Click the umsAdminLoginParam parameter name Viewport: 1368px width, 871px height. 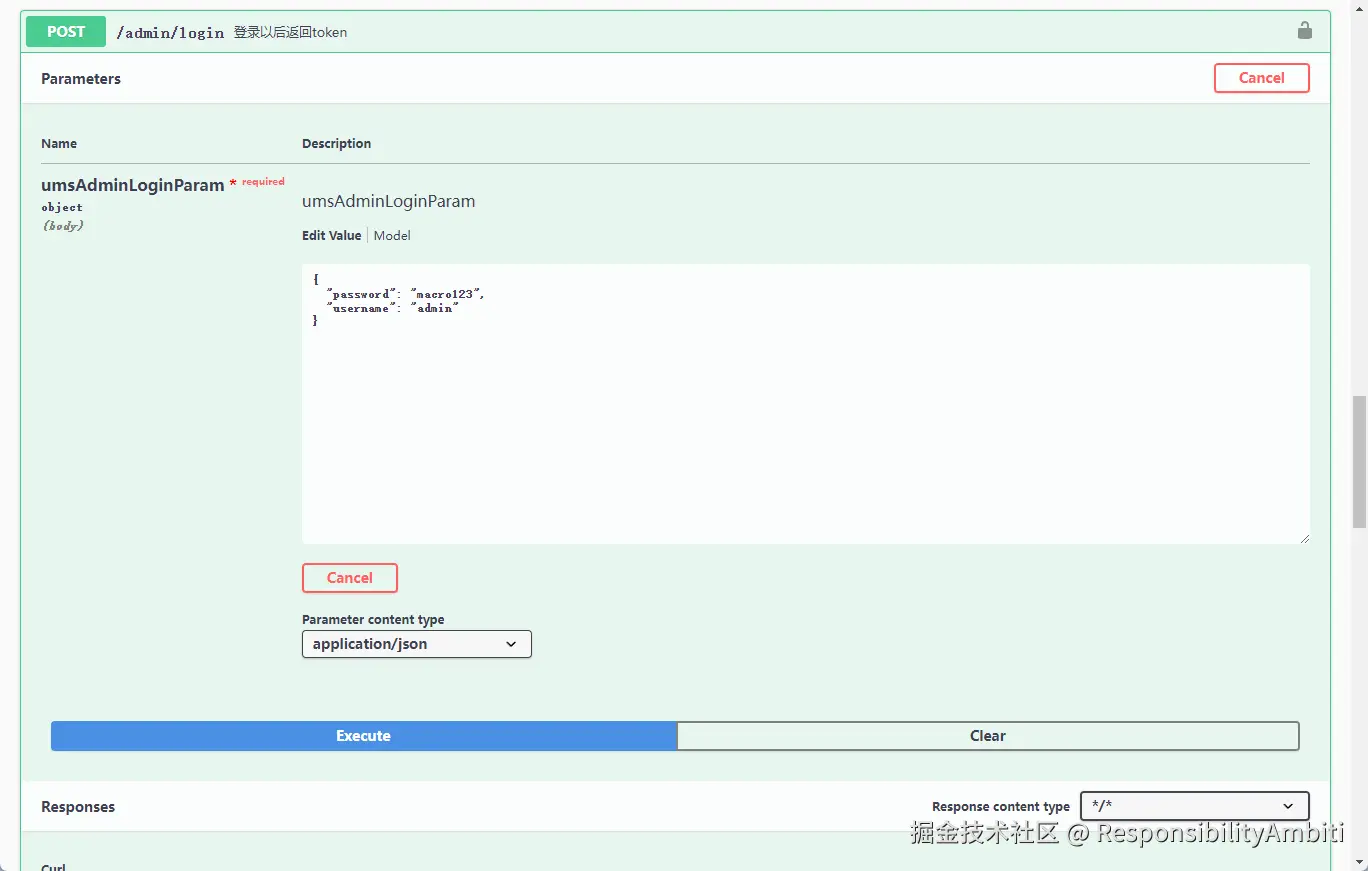tap(132, 185)
